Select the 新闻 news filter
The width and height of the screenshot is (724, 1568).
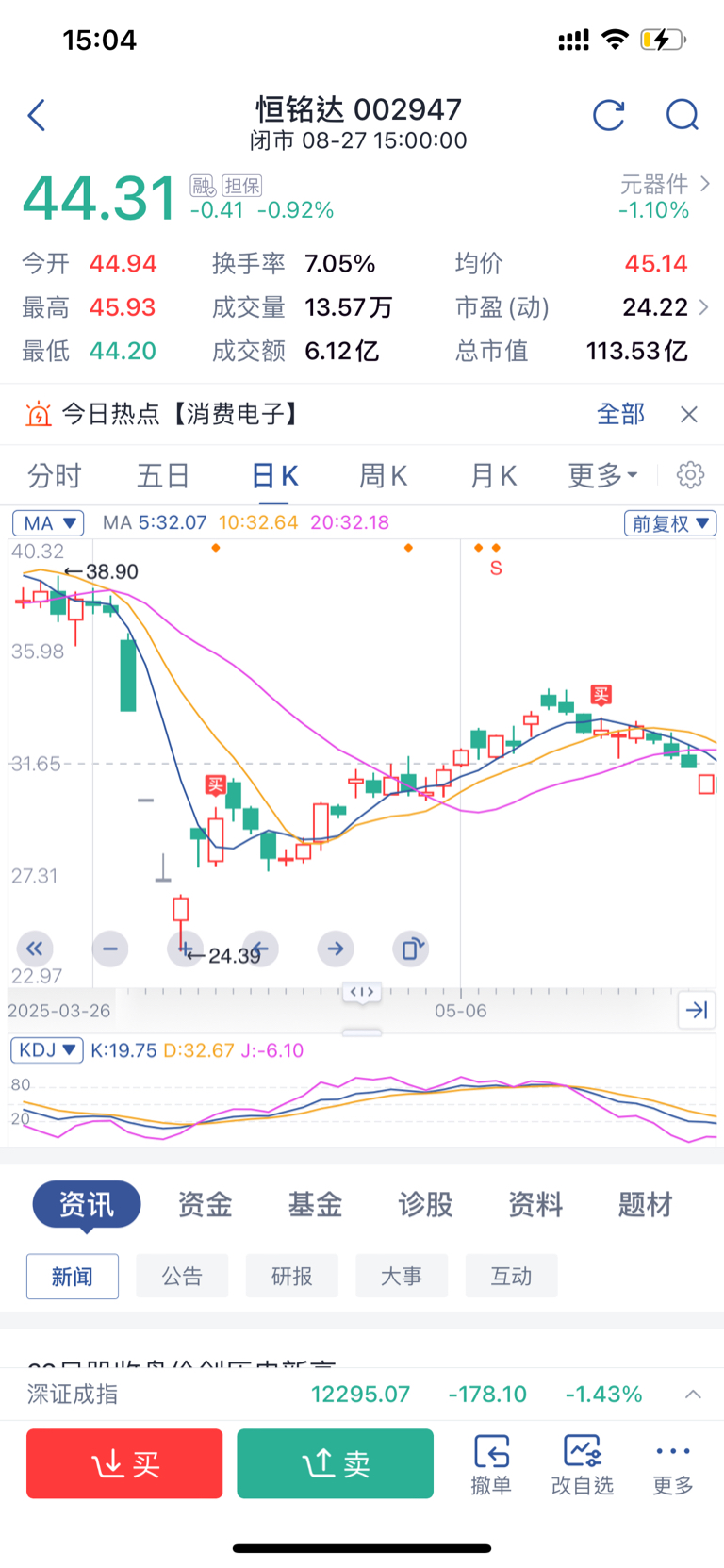[x=73, y=1277]
